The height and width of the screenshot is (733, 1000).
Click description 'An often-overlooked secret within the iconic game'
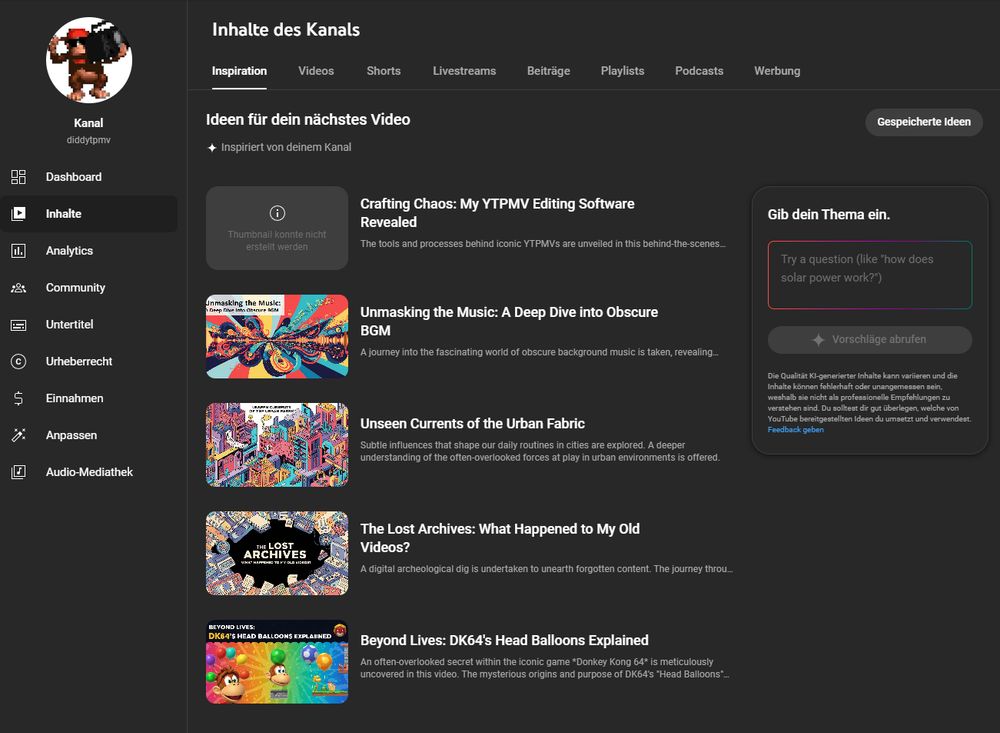(545, 668)
